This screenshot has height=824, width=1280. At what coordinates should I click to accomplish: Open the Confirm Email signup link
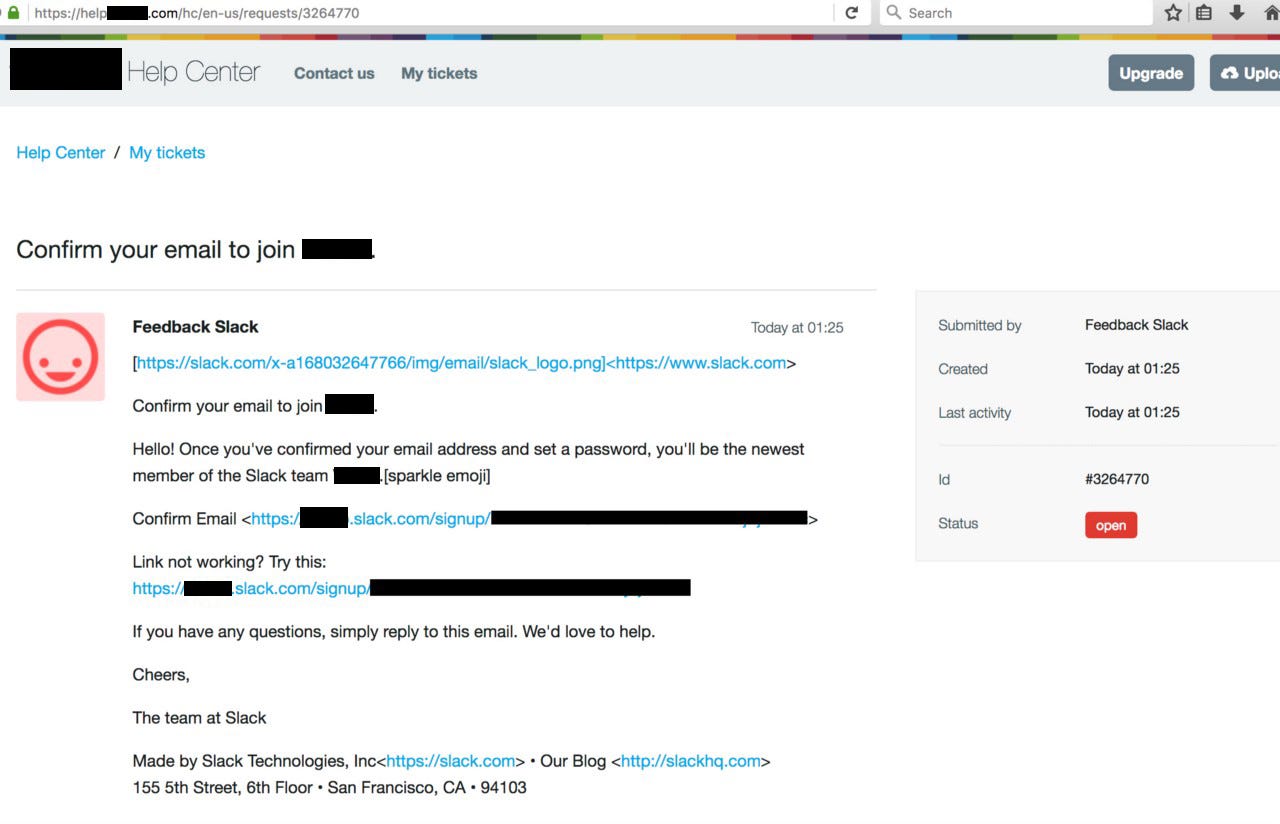(530, 519)
